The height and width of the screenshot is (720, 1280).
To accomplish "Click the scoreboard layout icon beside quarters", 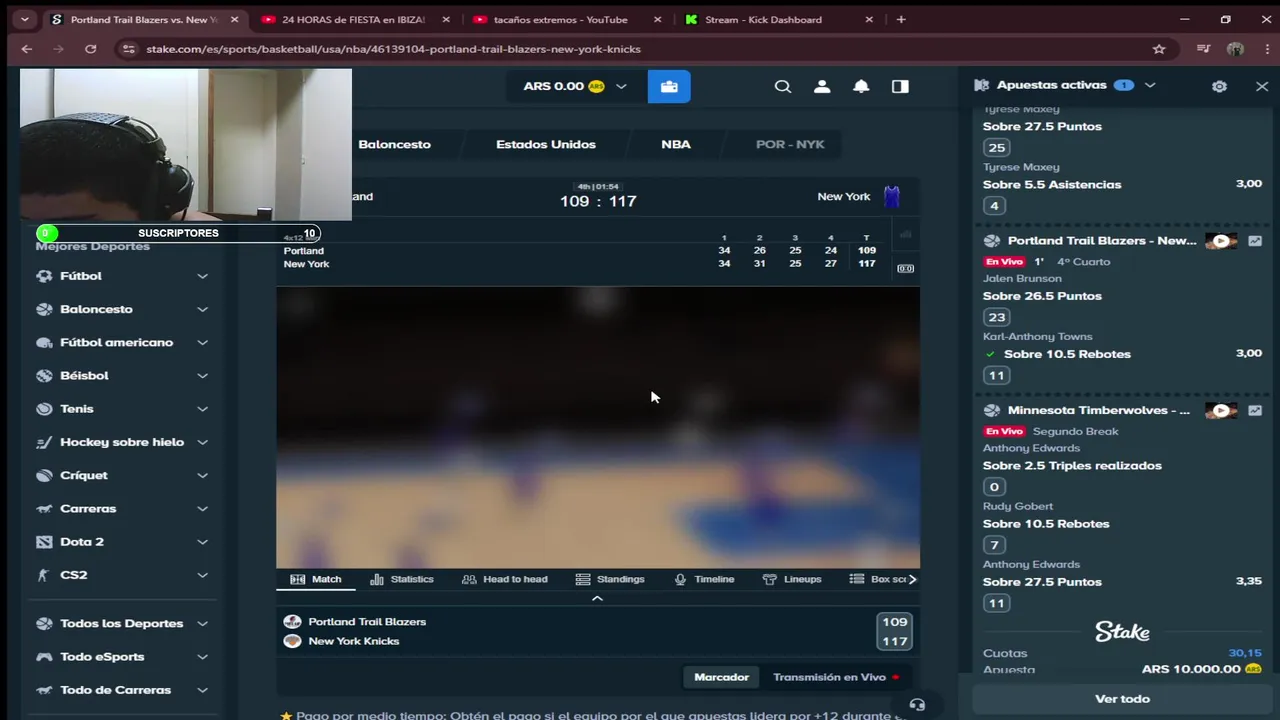I will tap(905, 269).
